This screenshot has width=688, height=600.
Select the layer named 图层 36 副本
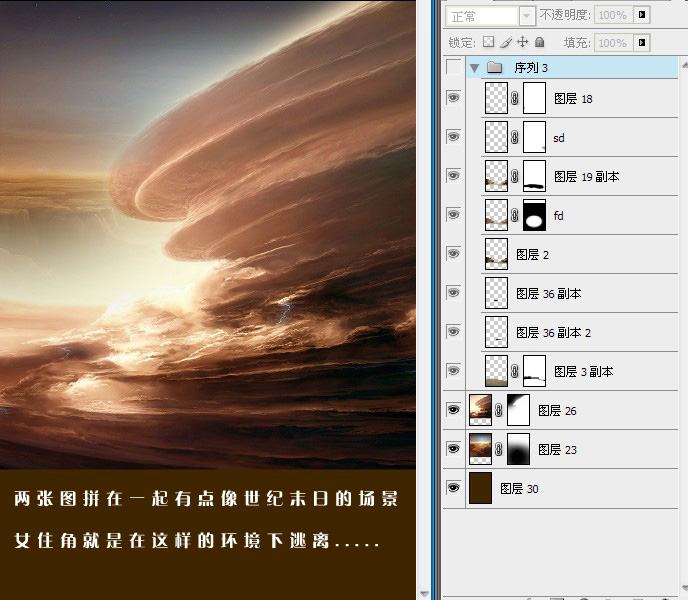[x=548, y=294]
